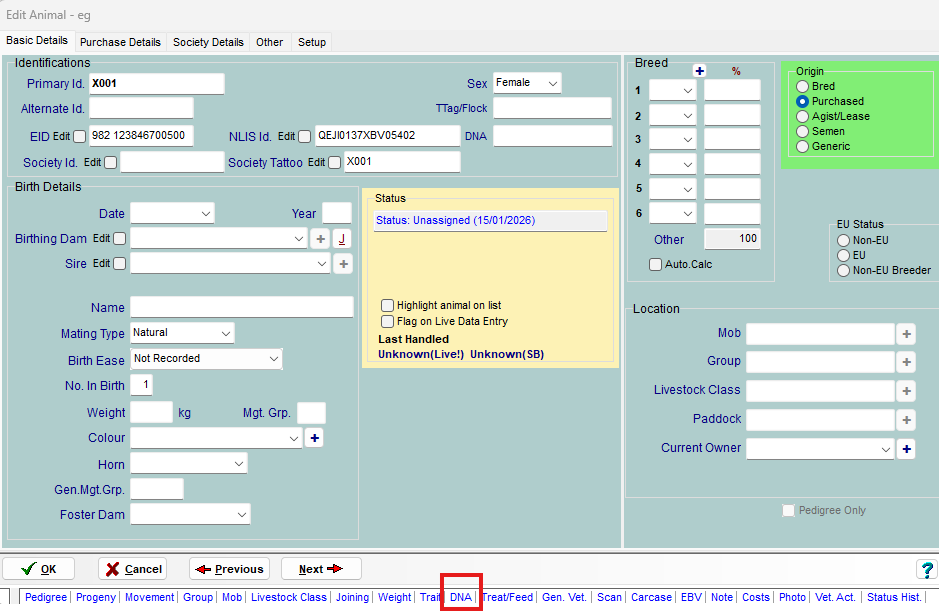The height and width of the screenshot is (611, 939).
Task: Add a Current Owner with plus icon
Action: pos(906,450)
